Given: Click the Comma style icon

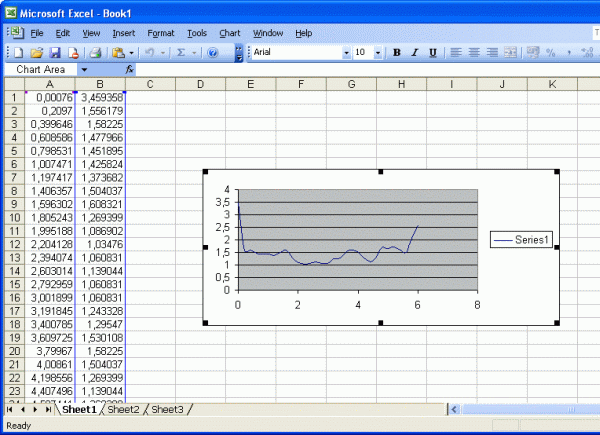Looking at the screenshot, I should (569, 52).
